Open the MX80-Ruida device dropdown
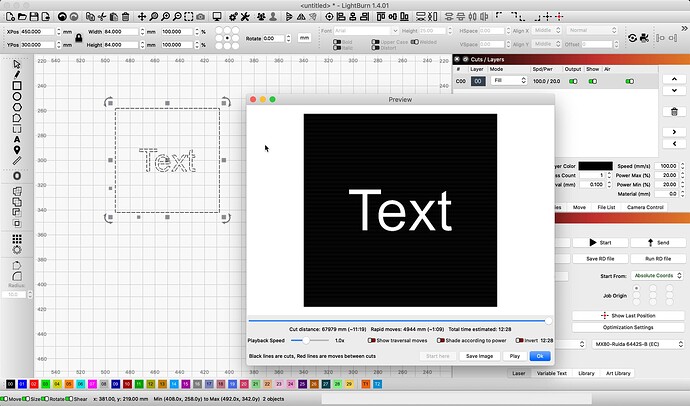Screen dimensions: 690x406 (x=638, y=344)
